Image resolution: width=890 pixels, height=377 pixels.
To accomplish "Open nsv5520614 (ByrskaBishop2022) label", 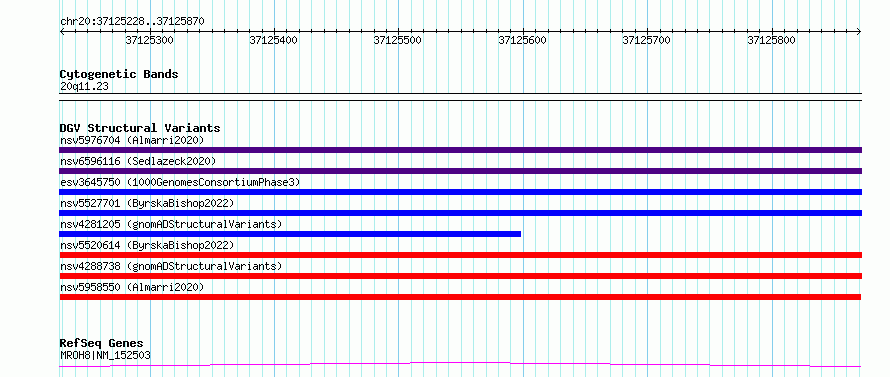I will tap(146, 245).
